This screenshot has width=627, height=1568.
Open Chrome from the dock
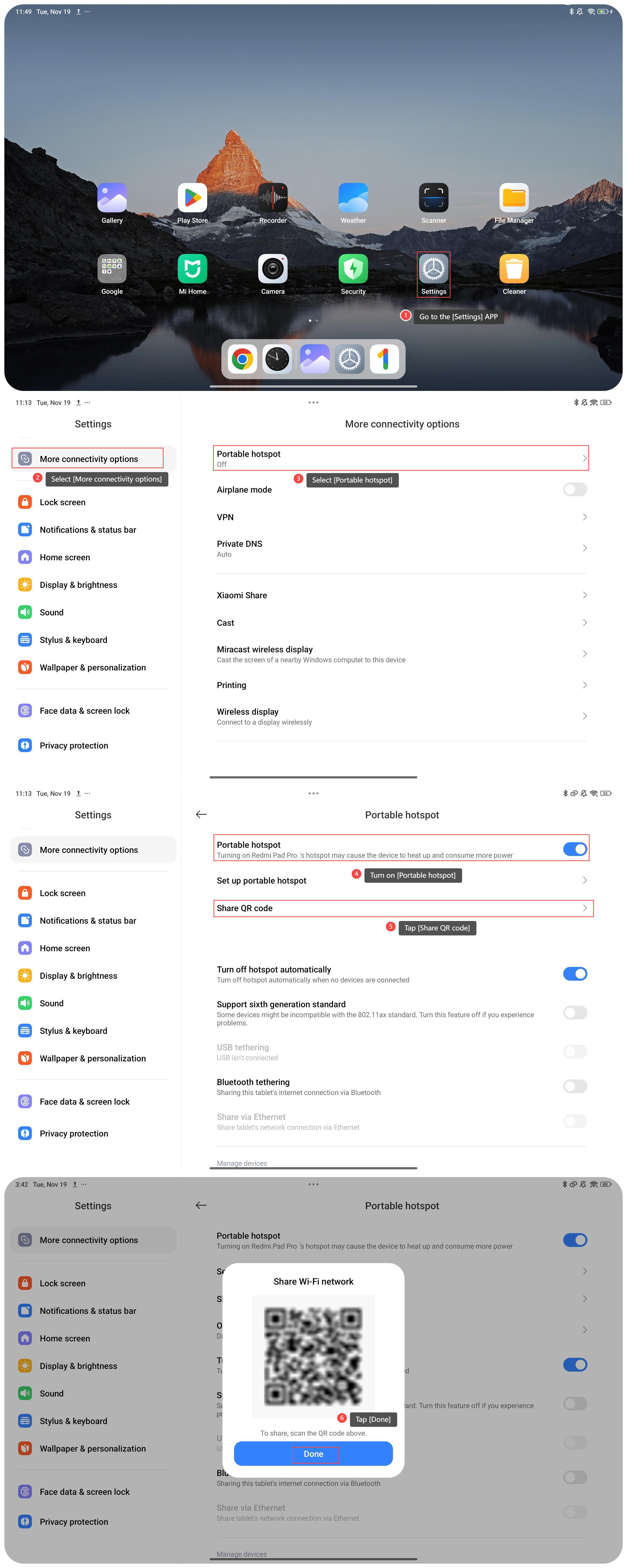point(242,359)
